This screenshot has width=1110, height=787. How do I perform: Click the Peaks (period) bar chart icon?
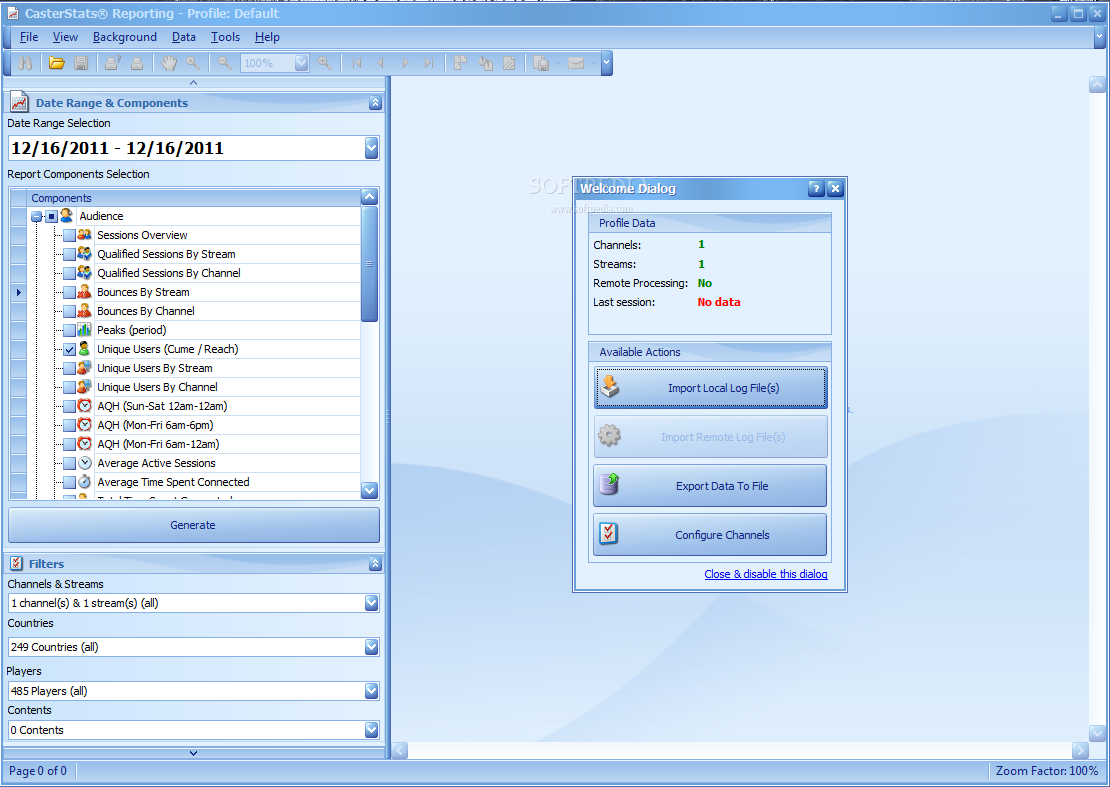click(84, 329)
